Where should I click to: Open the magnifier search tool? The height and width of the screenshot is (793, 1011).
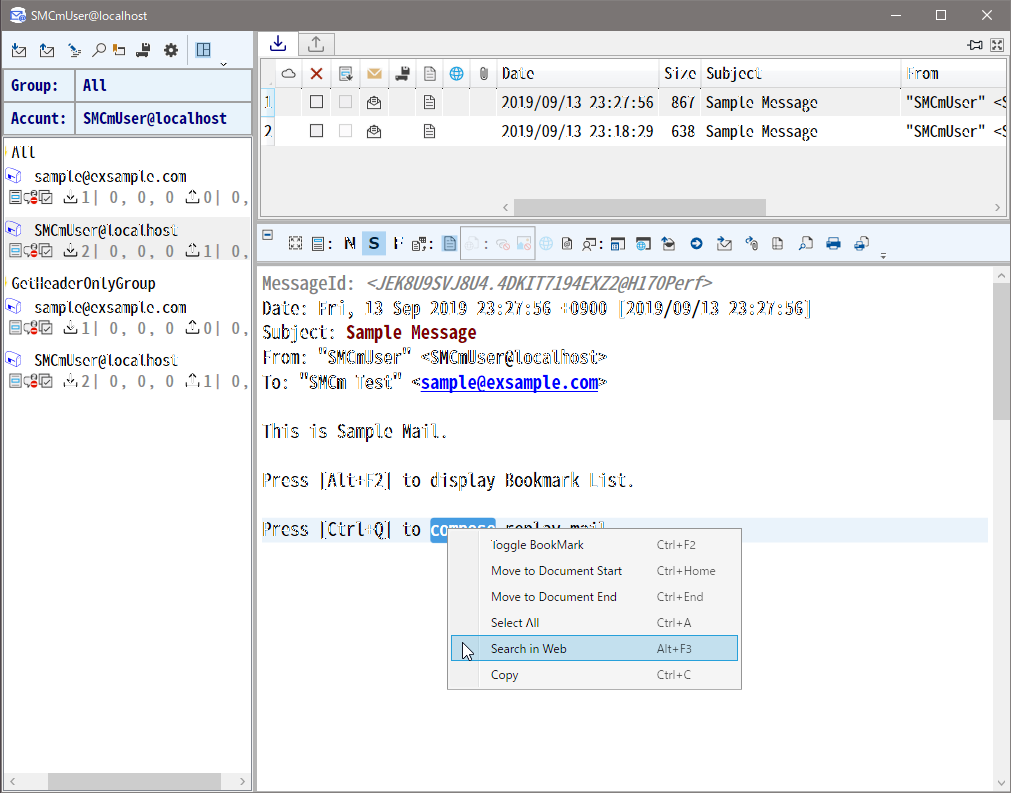point(99,50)
